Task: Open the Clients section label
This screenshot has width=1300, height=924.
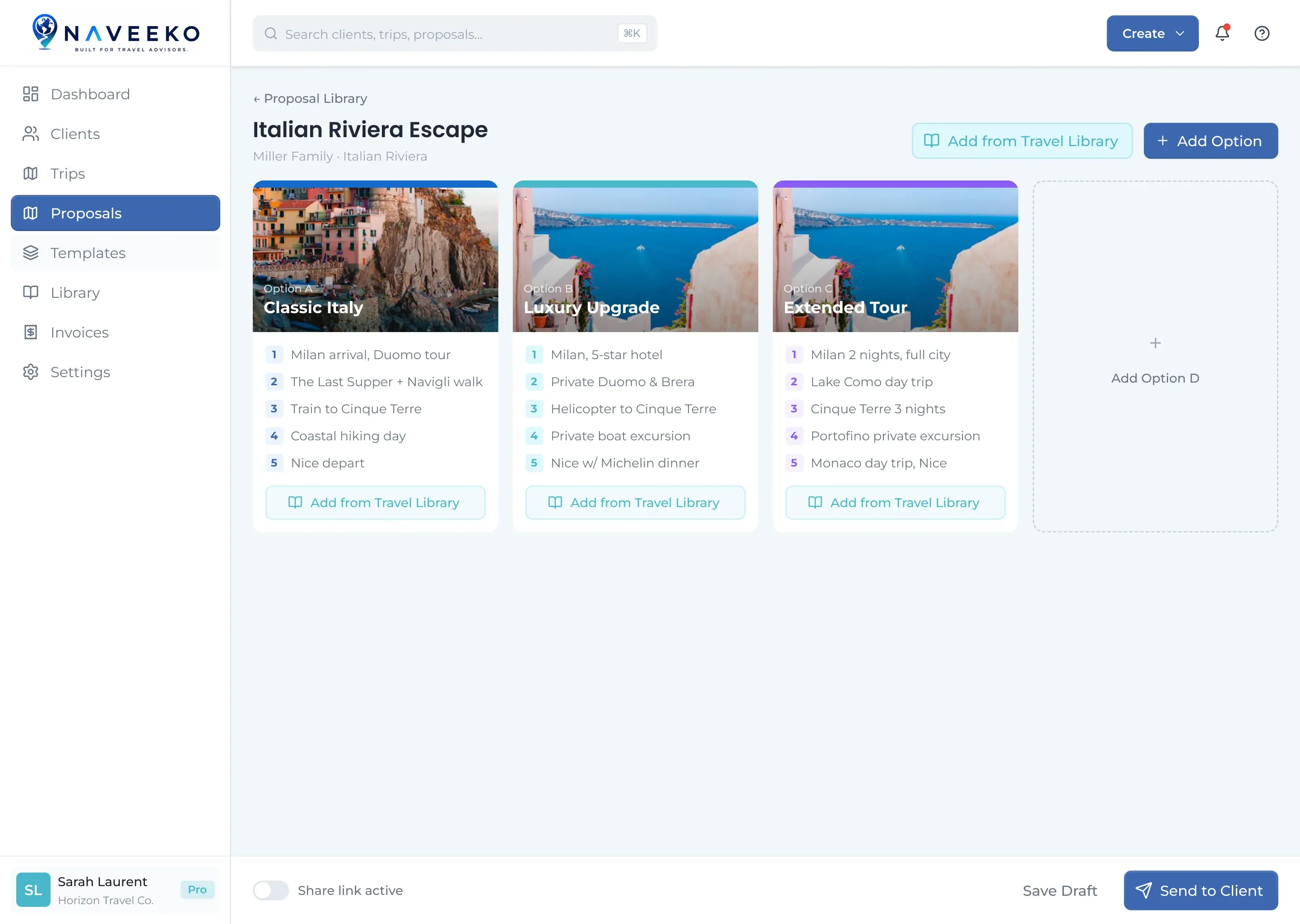Action: (75, 134)
